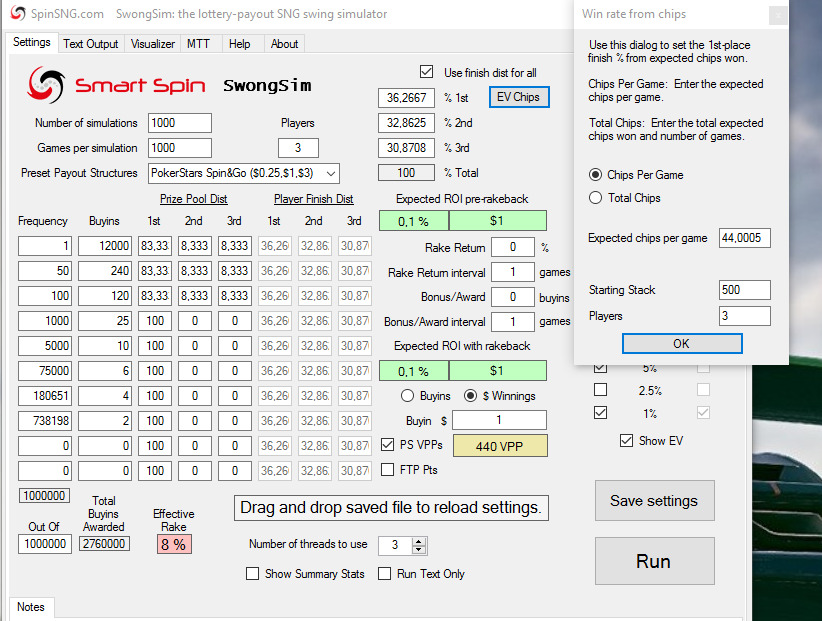Click Number of simulations field

click(179, 123)
